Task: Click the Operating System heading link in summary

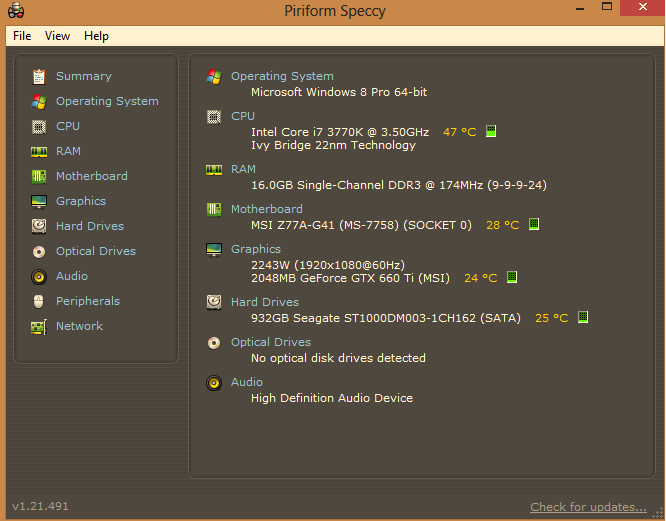Action: [282, 76]
